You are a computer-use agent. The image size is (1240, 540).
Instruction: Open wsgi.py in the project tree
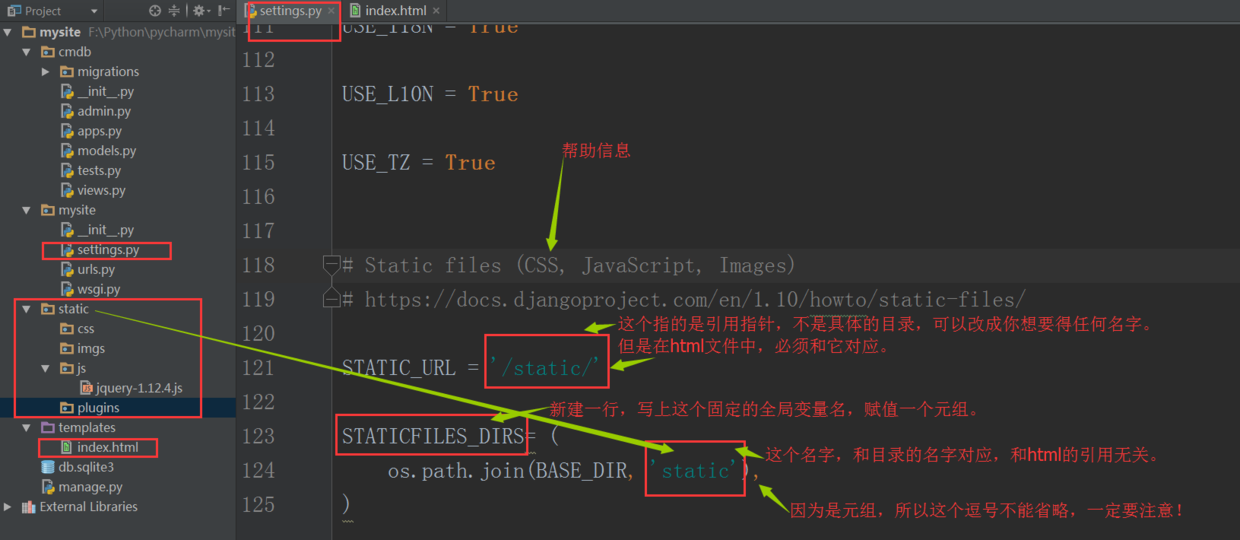click(x=90, y=289)
